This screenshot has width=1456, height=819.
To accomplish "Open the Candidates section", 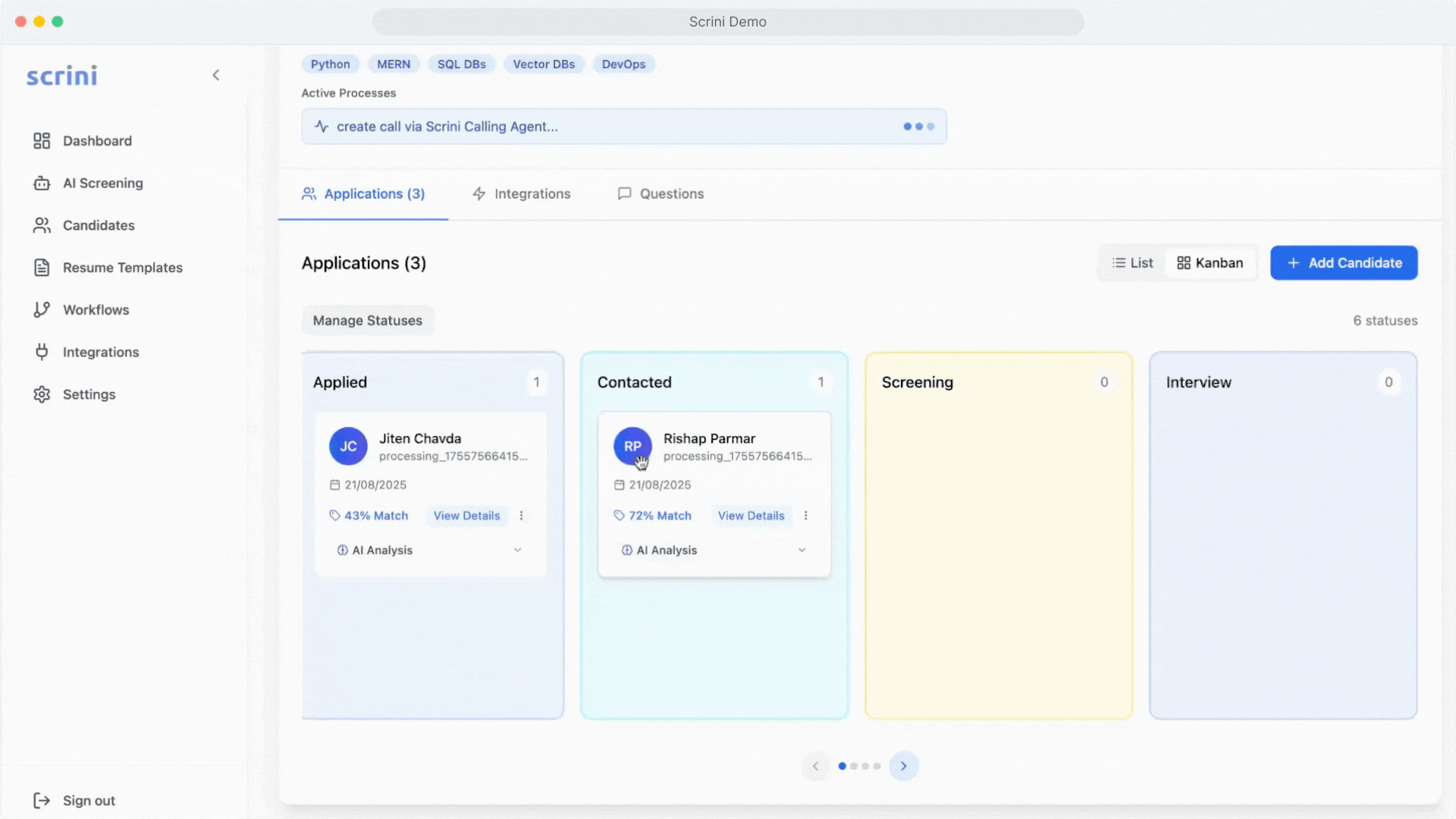I will point(98,225).
